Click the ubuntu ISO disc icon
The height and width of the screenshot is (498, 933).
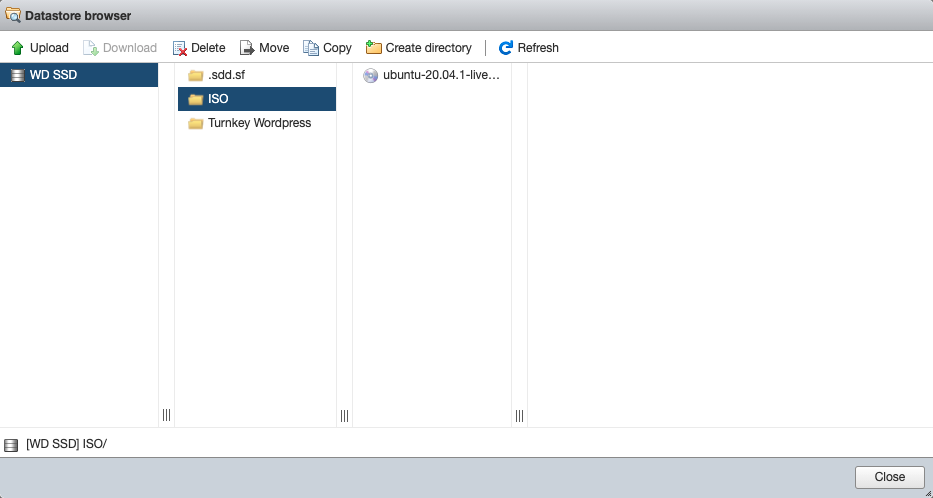point(371,76)
